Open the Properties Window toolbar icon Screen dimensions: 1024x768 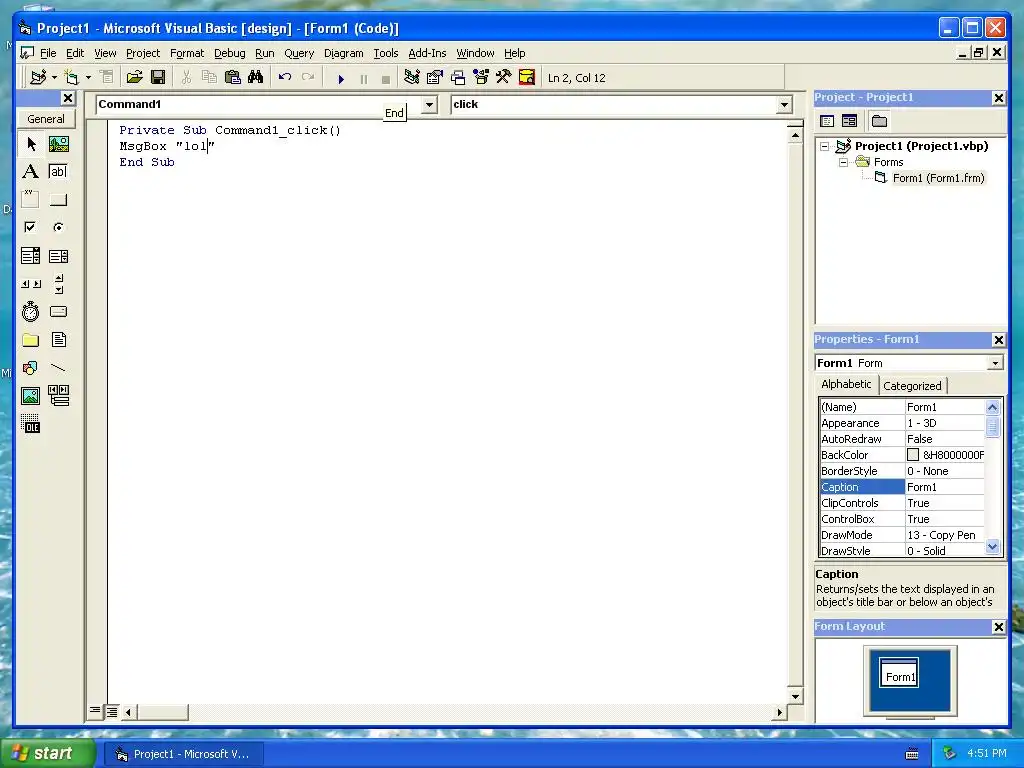tap(434, 78)
